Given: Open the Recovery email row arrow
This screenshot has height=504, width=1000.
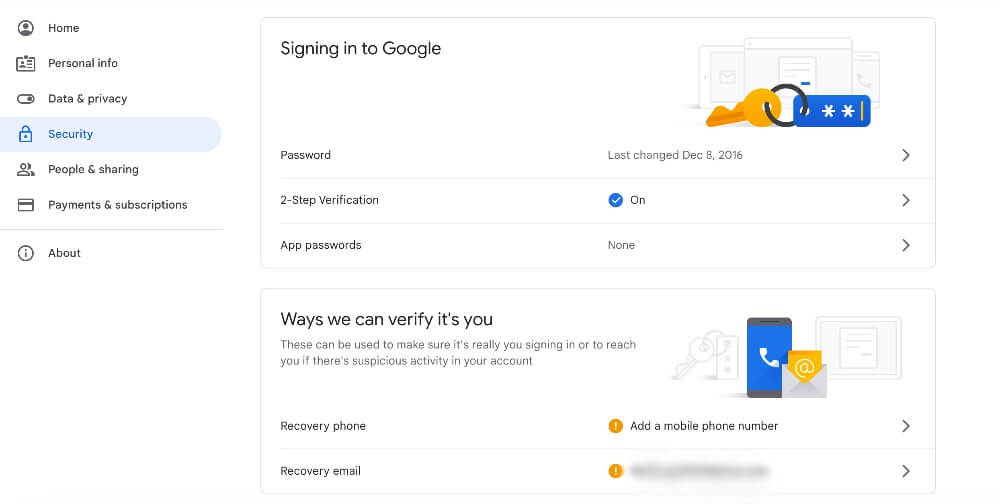Looking at the screenshot, I should [x=906, y=471].
